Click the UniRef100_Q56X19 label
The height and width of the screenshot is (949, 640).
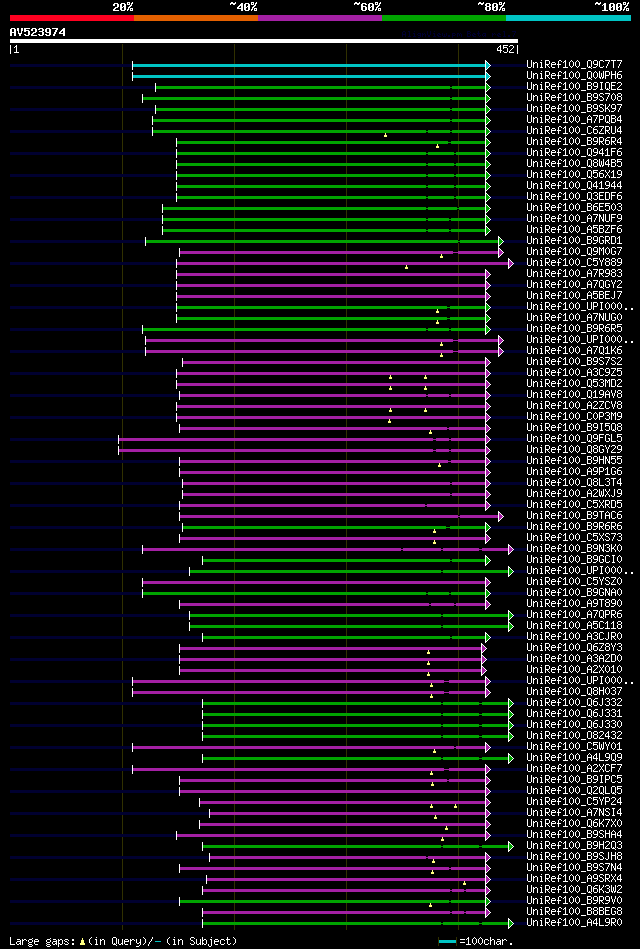[x=574, y=175]
